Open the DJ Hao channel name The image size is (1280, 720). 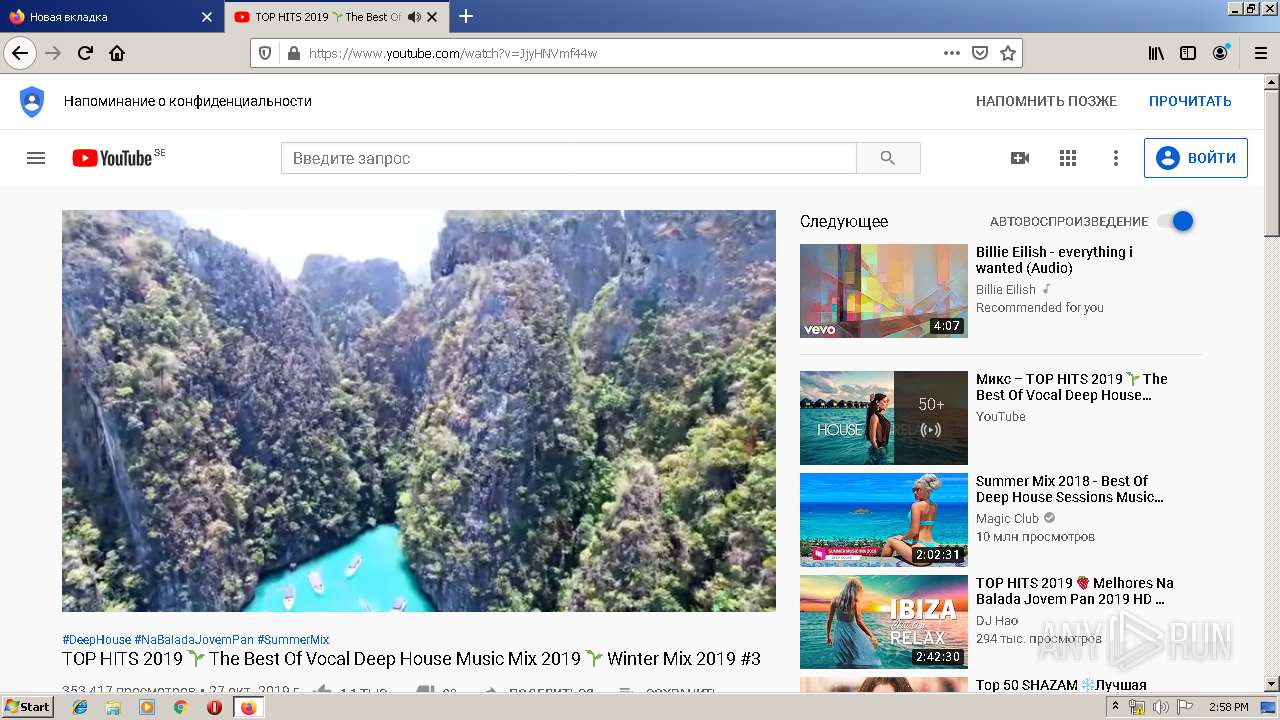click(997, 621)
